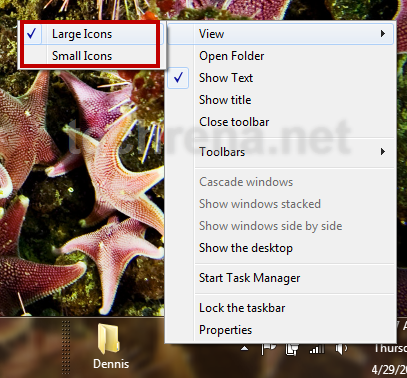Expand the View submenu arrow
Image resolution: width=407 pixels, height=378 pixels.
click(383, 34)
